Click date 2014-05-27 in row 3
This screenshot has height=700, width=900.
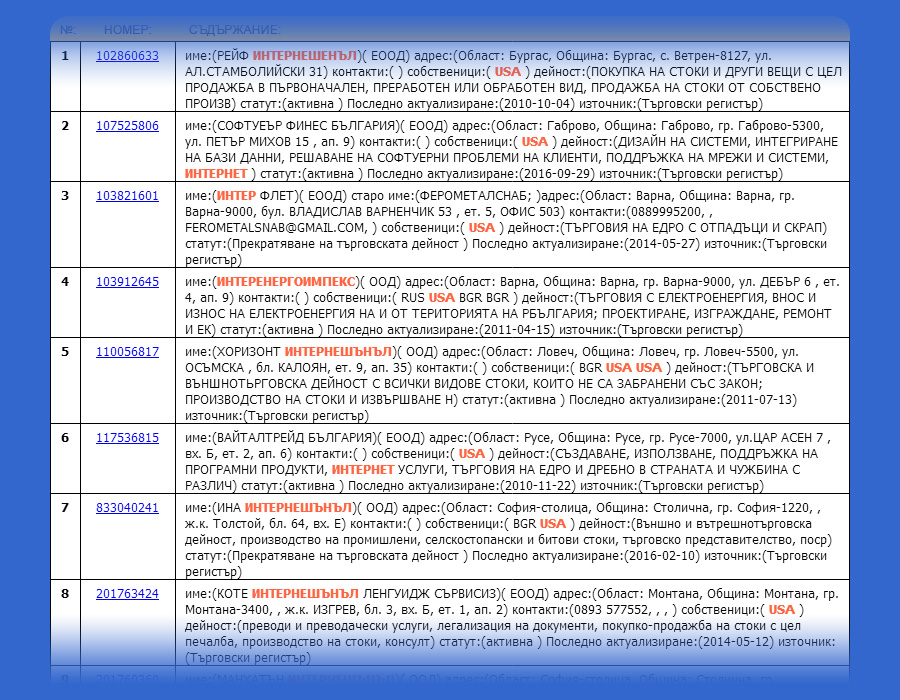pos(662,244)
